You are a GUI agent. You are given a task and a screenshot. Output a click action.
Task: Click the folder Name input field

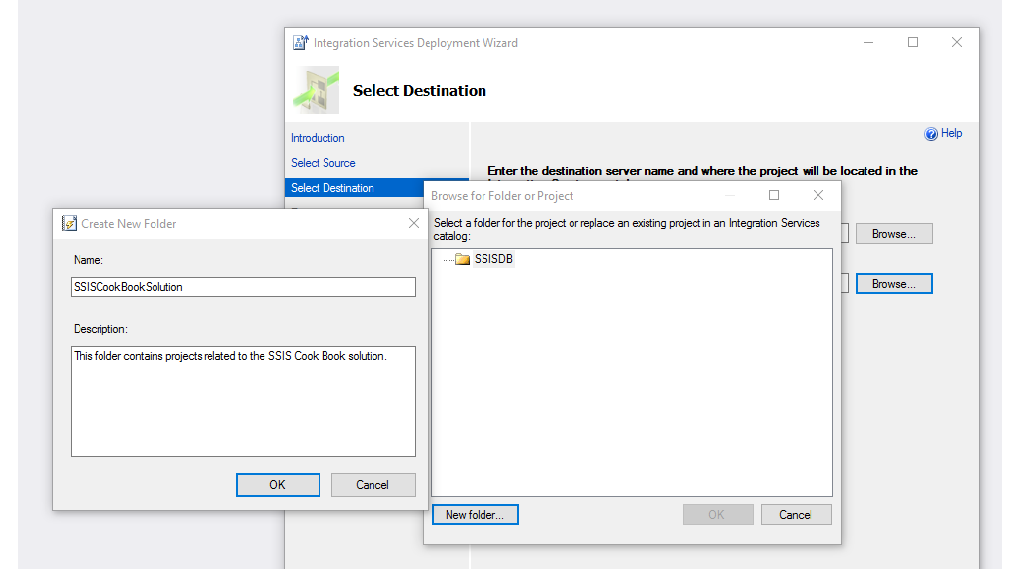(243, 287)
